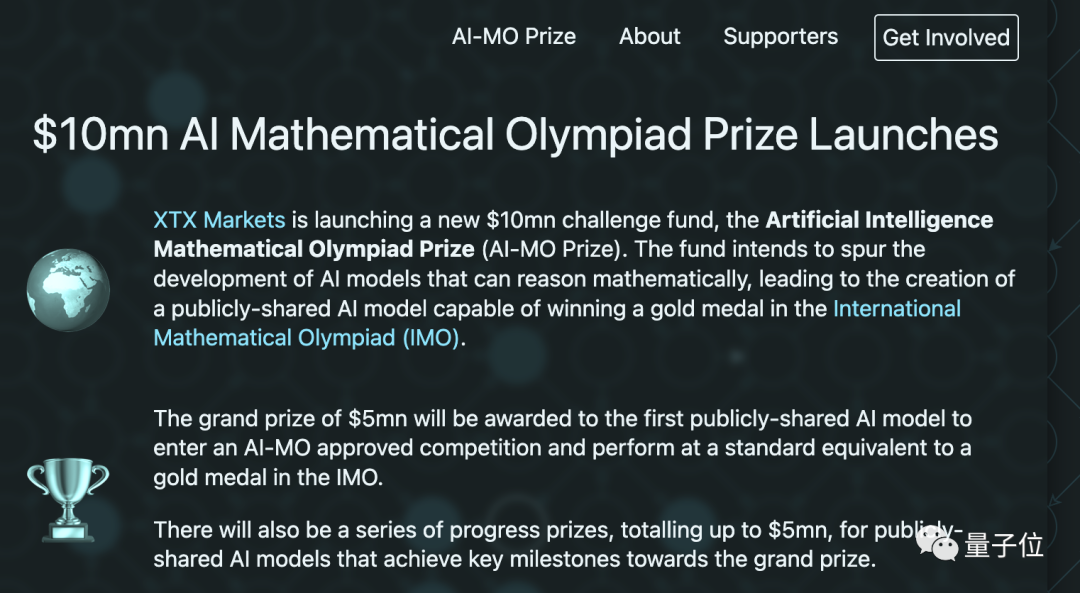The width and height of the screenshot is (1080, 593).
Task: Open the Supporters section
Action: coord(780,37)
